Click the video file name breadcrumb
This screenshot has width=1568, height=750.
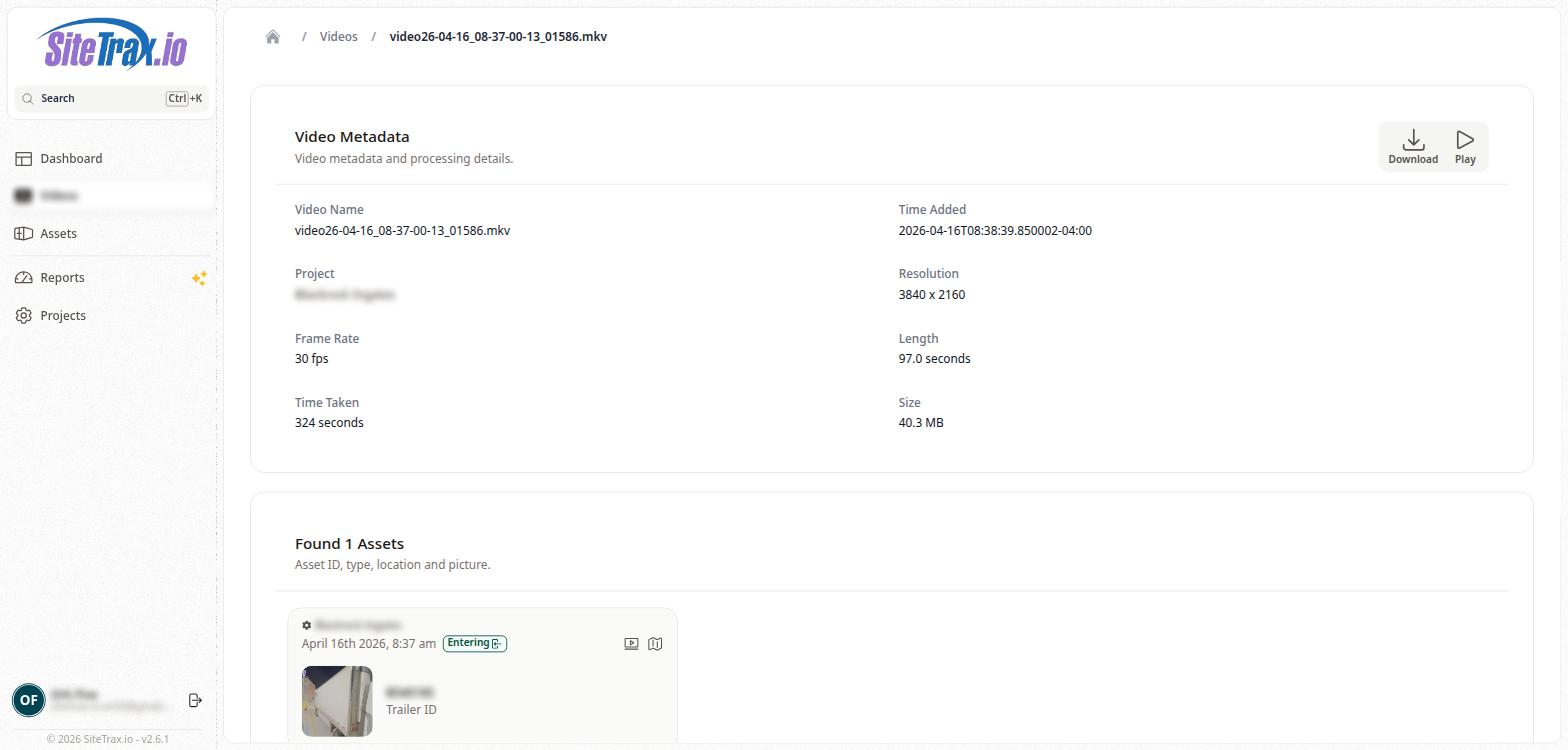tap(498, 36)
